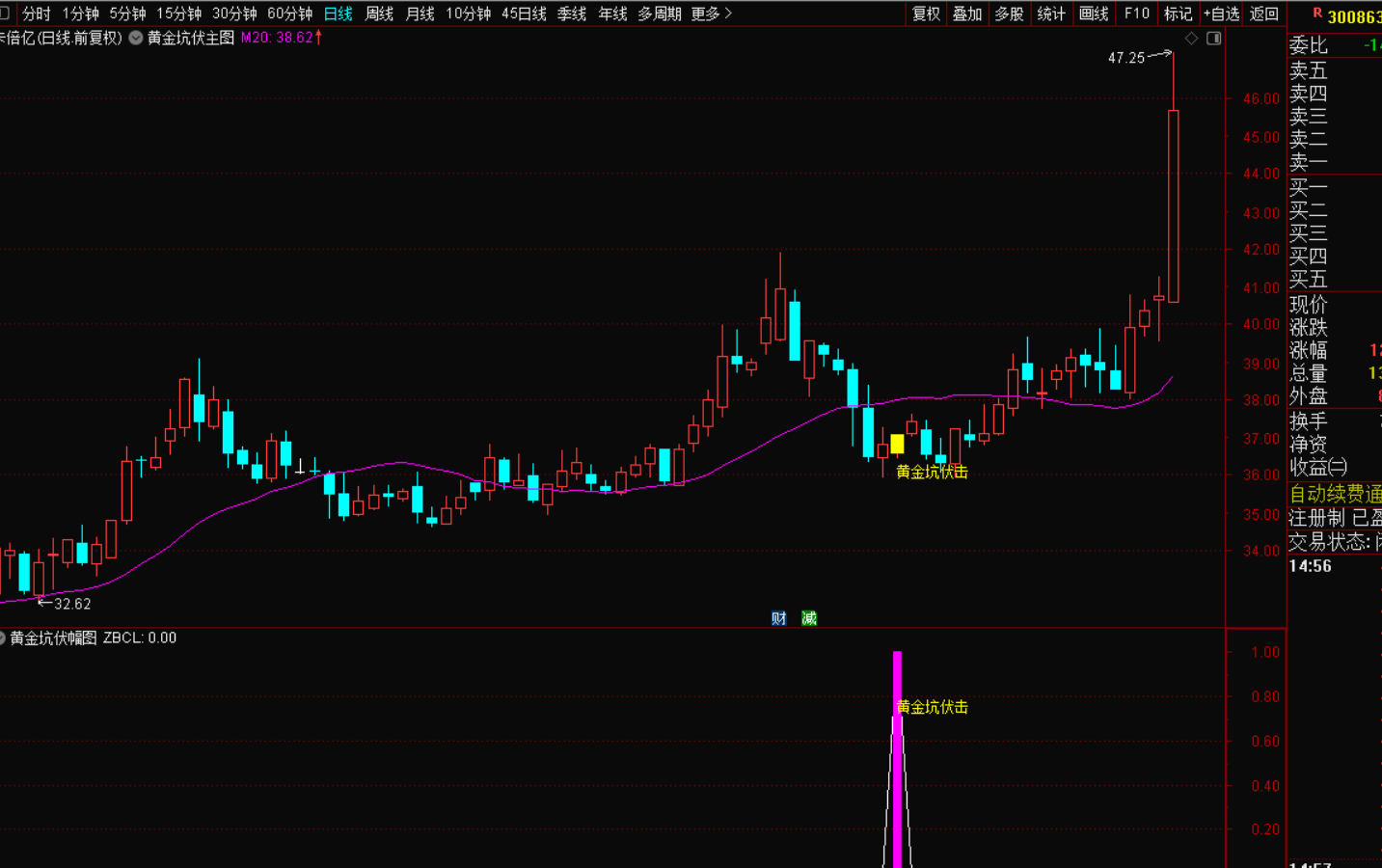This screenshot has height=868, width=1382.
Task: Click the green 减 event marker
Action: 809,618
